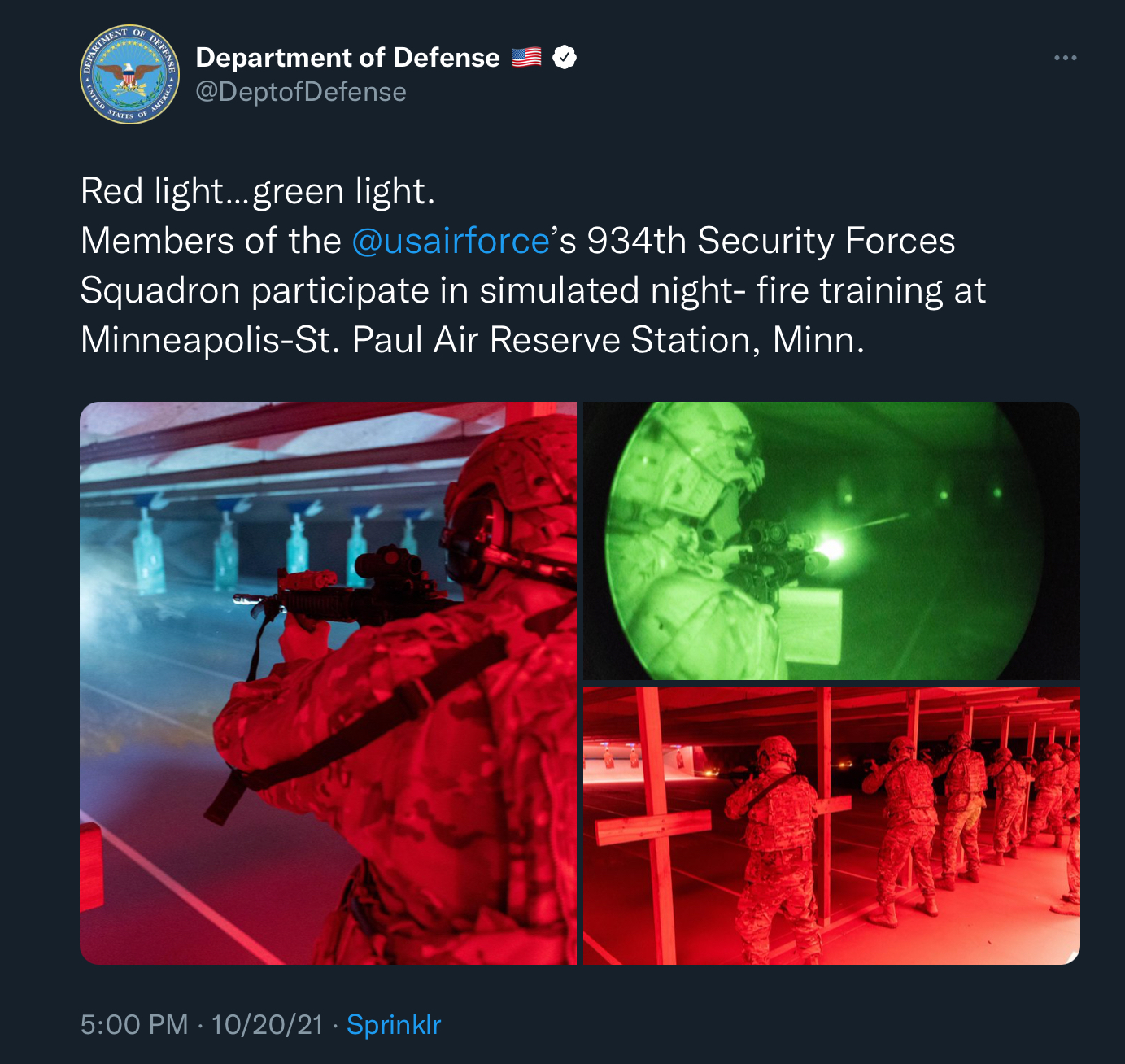1125x1064 pixels.
Task: Click the 10/20/21 date
Action: (268, 1024)
